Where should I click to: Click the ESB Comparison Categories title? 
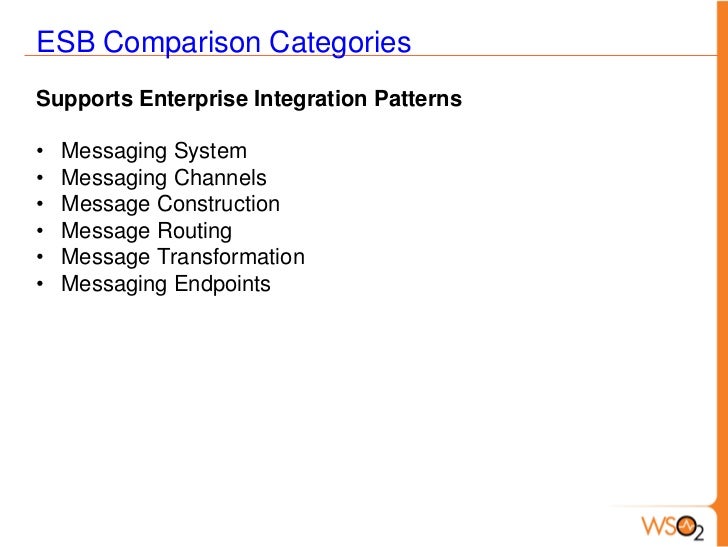click(223, 42)
